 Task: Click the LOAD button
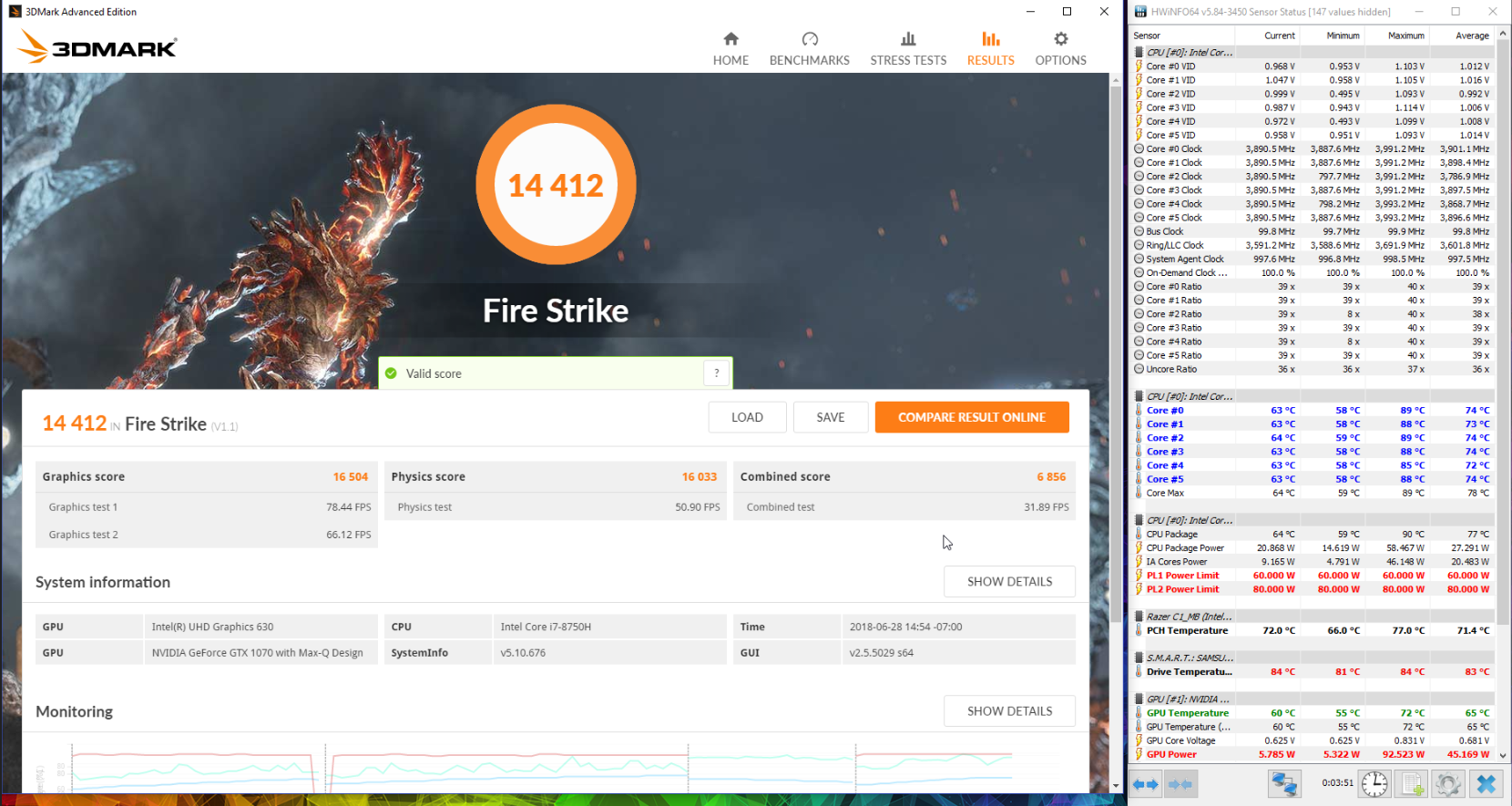coord(747,417)
